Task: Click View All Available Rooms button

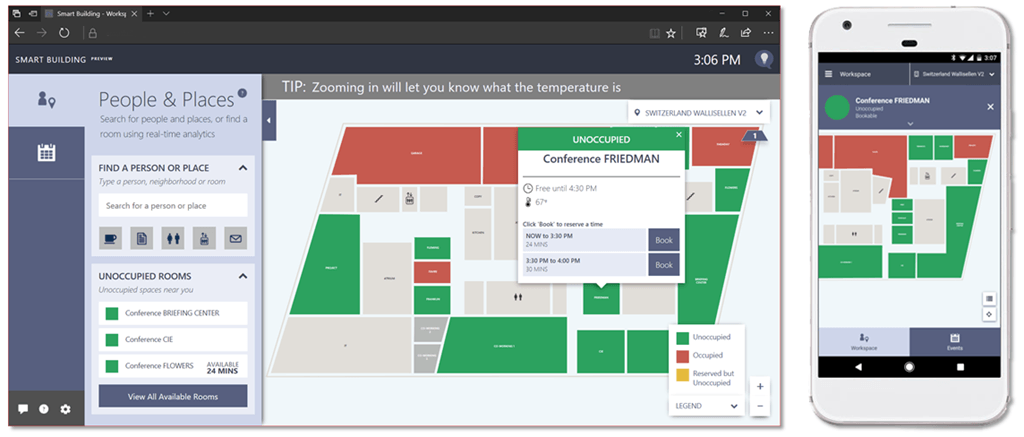Action: coord(173,396)
